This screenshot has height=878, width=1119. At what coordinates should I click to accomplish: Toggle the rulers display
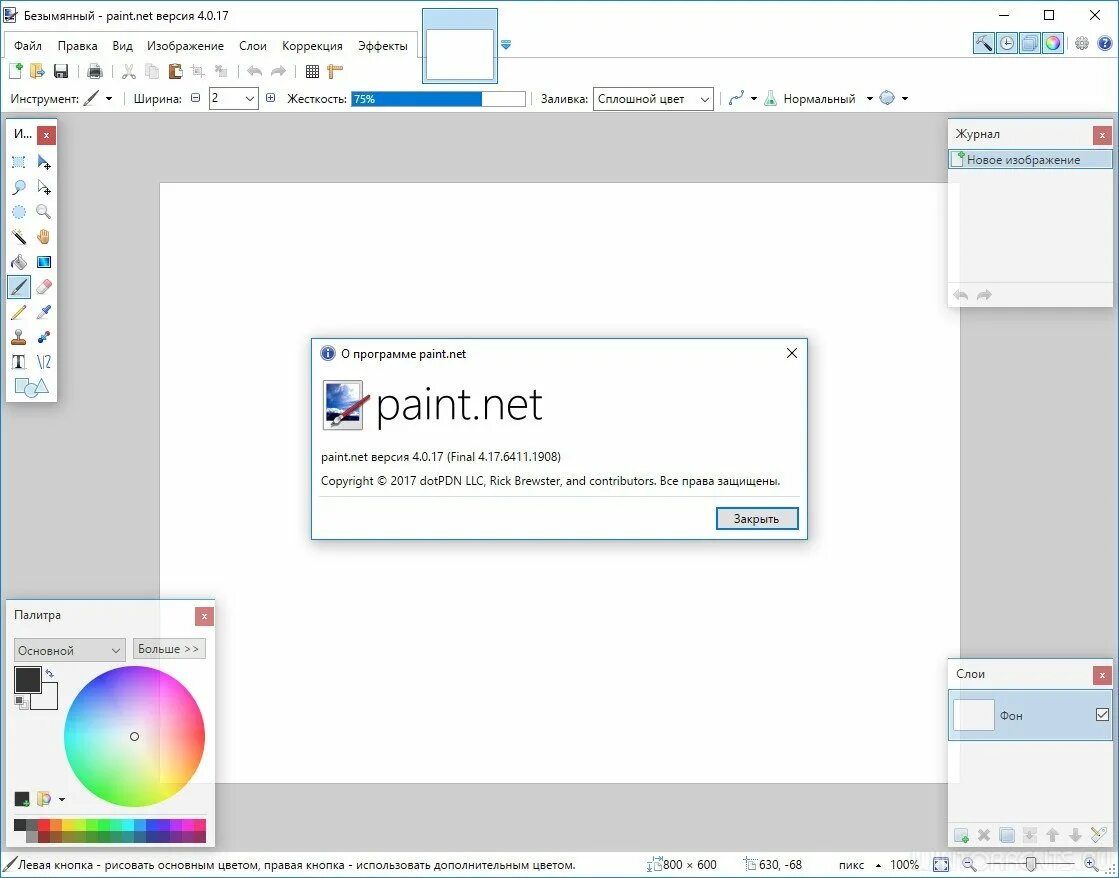[335, 71]
